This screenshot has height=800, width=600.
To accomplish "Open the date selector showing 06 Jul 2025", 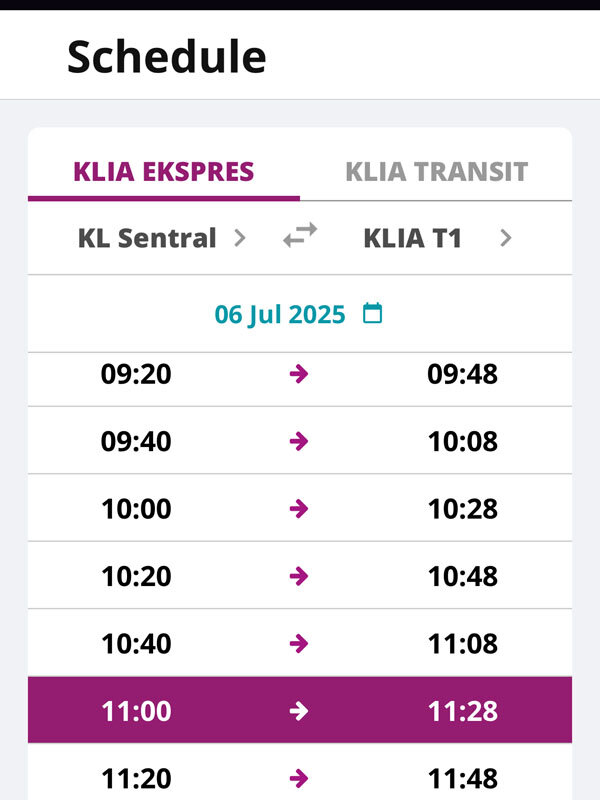I will point(280,312).
